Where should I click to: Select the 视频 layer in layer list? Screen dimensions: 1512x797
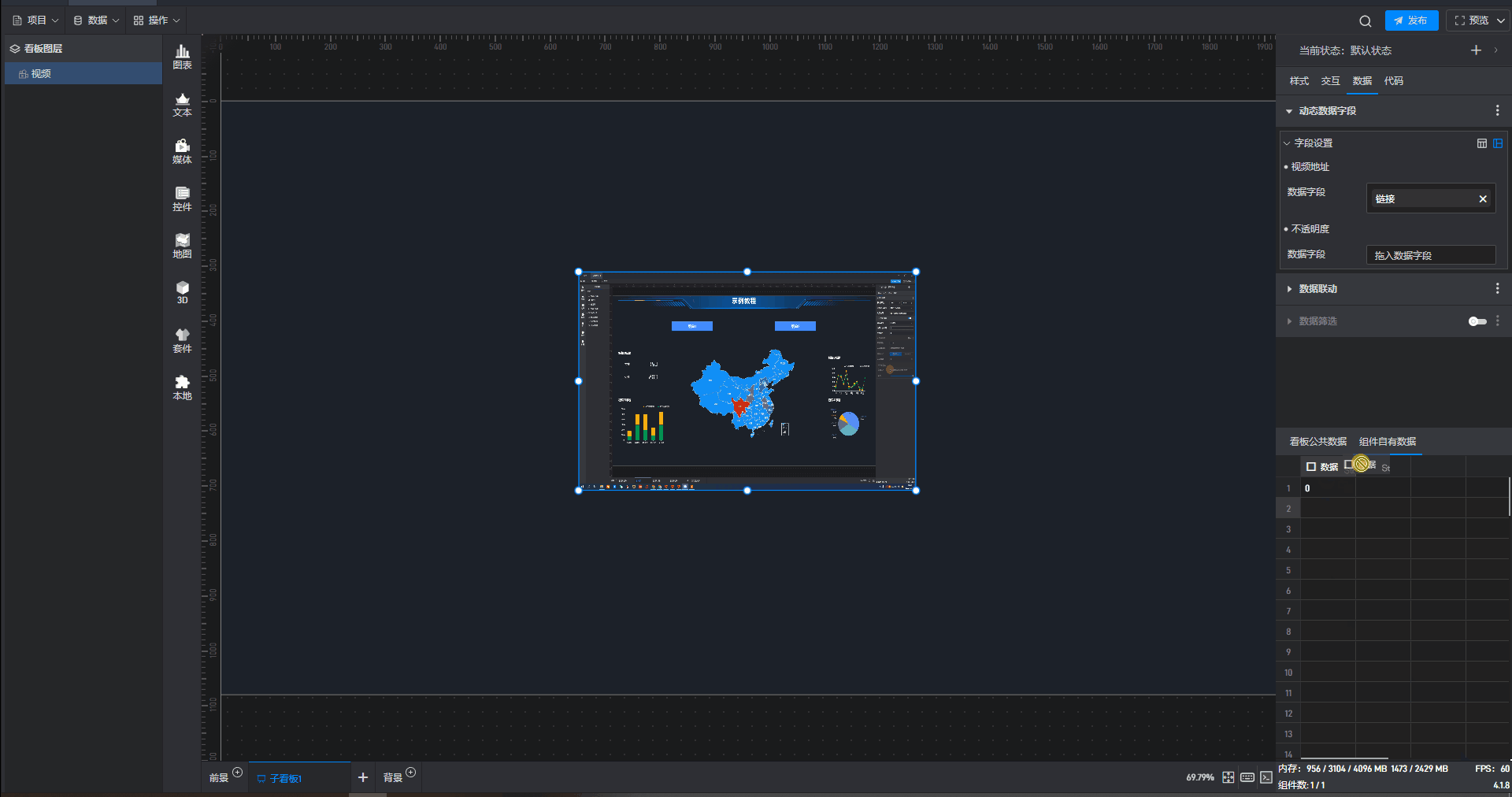click(x=41, y=74)
